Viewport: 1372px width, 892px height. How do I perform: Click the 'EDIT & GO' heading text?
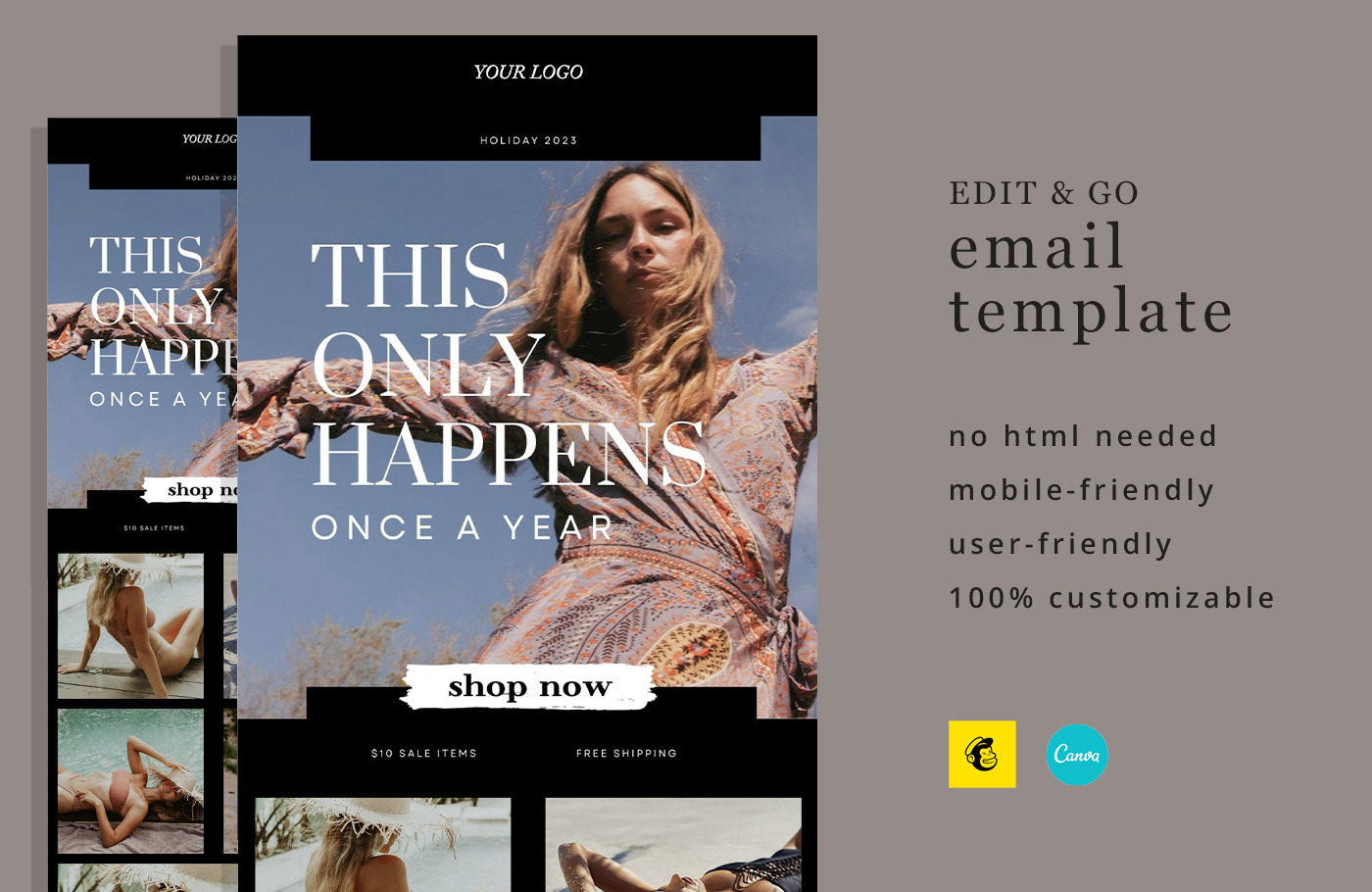(x=1044, y=193)
